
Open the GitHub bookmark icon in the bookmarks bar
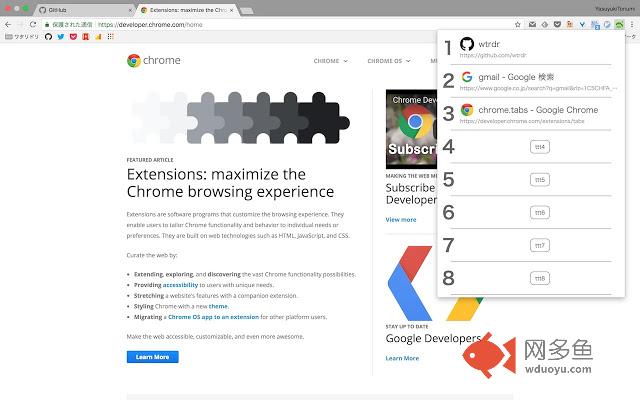[48, 37]
